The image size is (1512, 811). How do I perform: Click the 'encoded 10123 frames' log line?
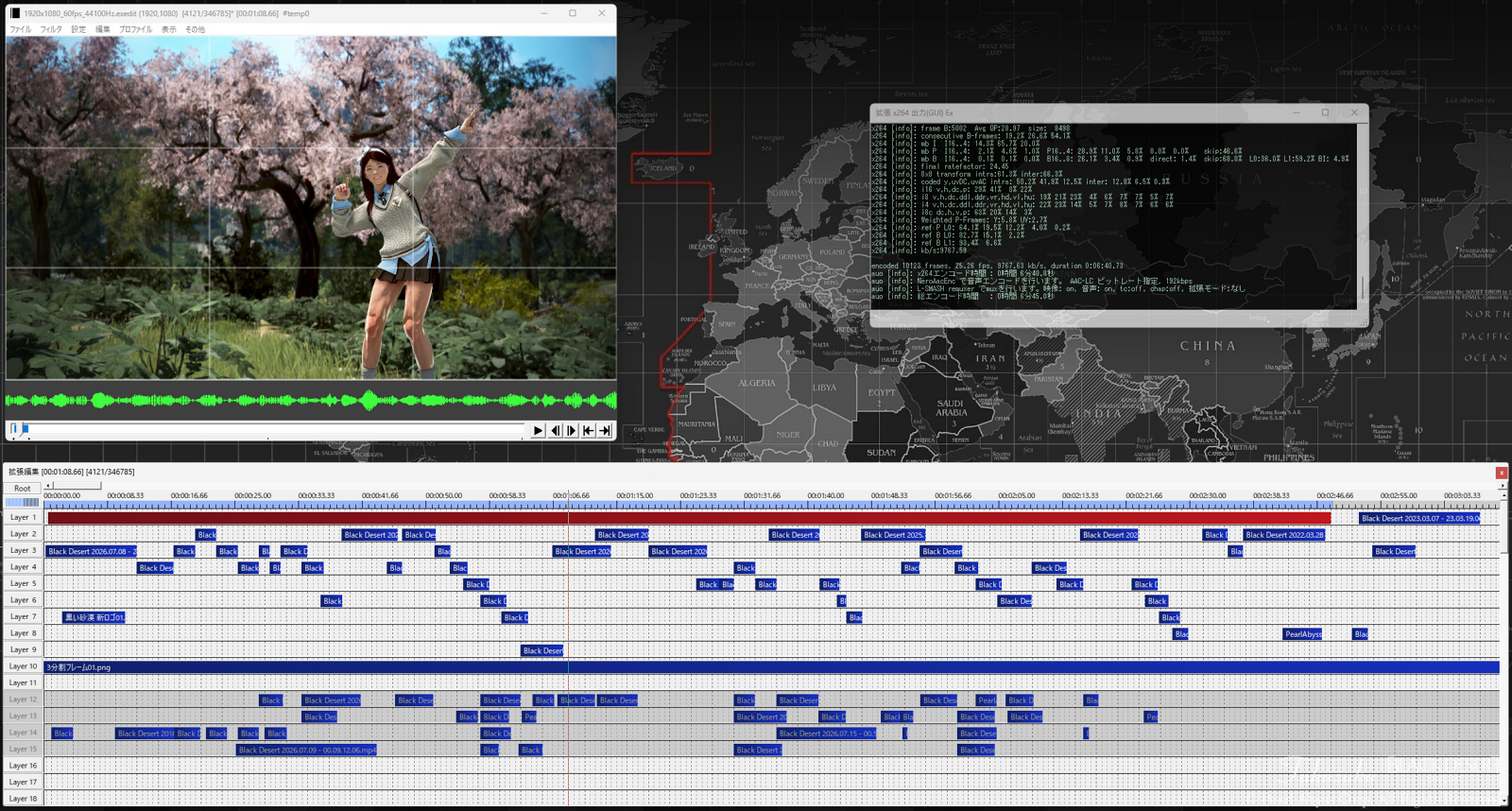click(x=998, y=266)
